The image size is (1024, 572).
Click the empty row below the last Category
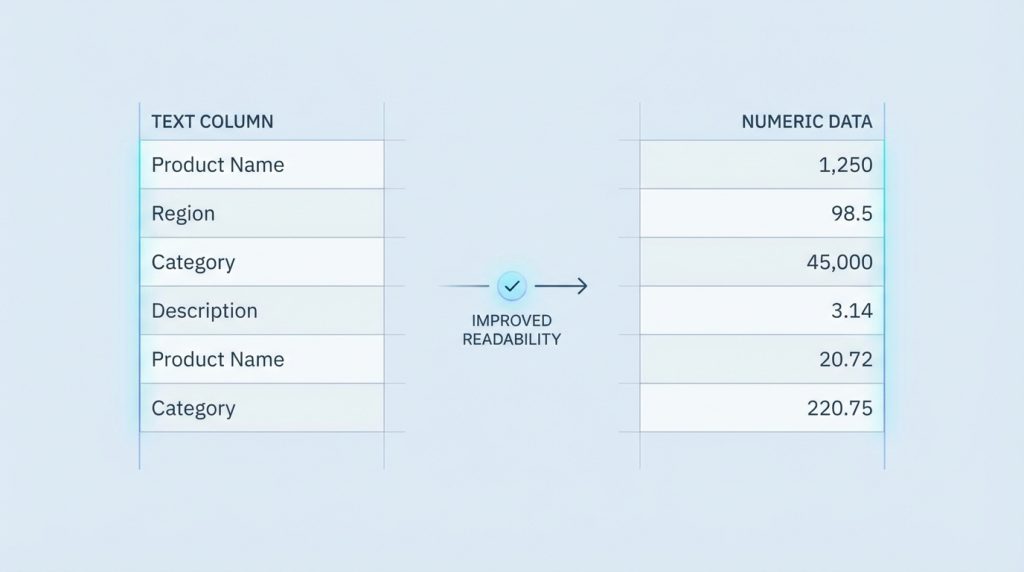(261, 450)
